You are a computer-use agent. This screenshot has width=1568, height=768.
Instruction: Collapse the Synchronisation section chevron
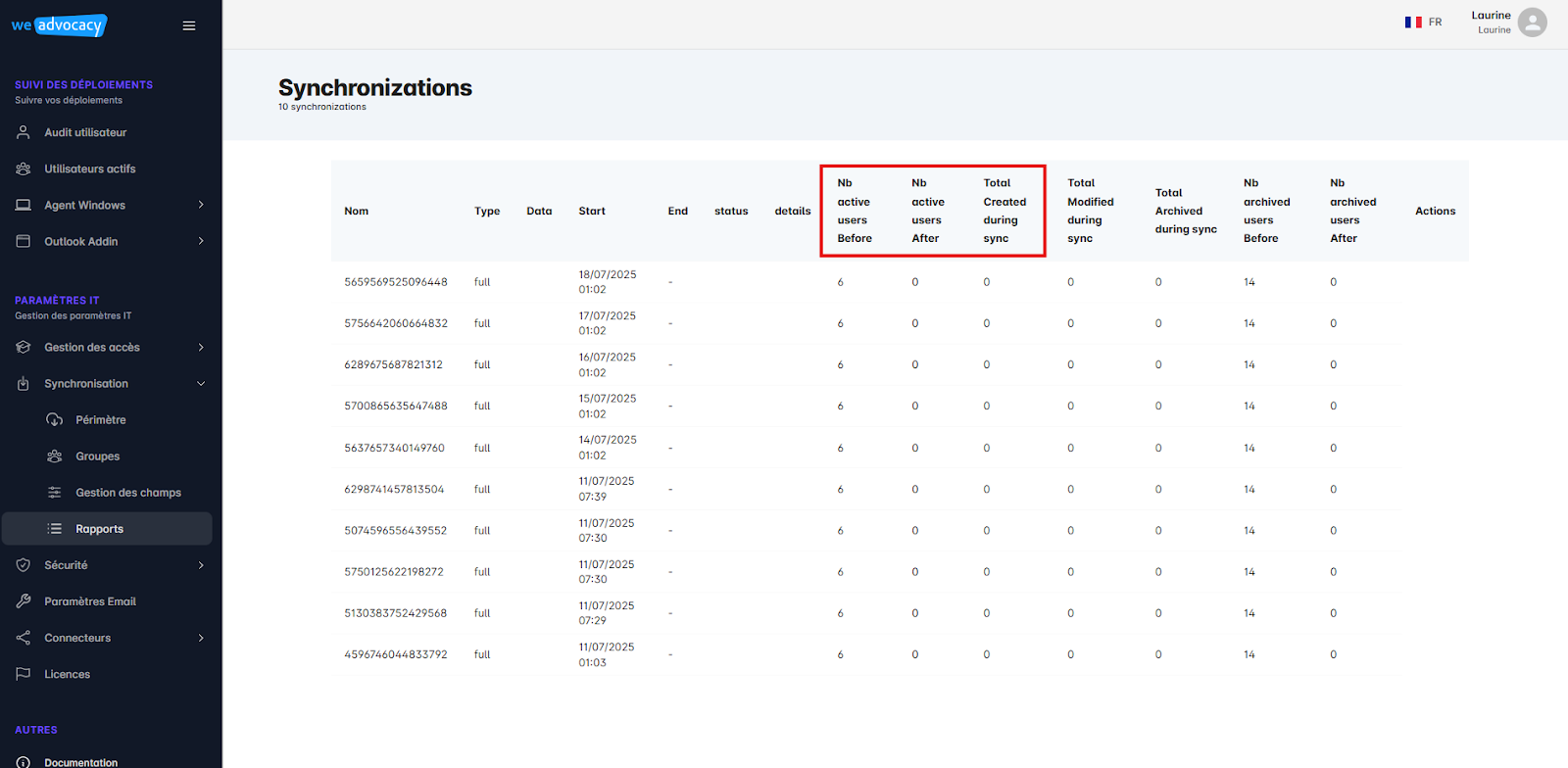point(201,384)
